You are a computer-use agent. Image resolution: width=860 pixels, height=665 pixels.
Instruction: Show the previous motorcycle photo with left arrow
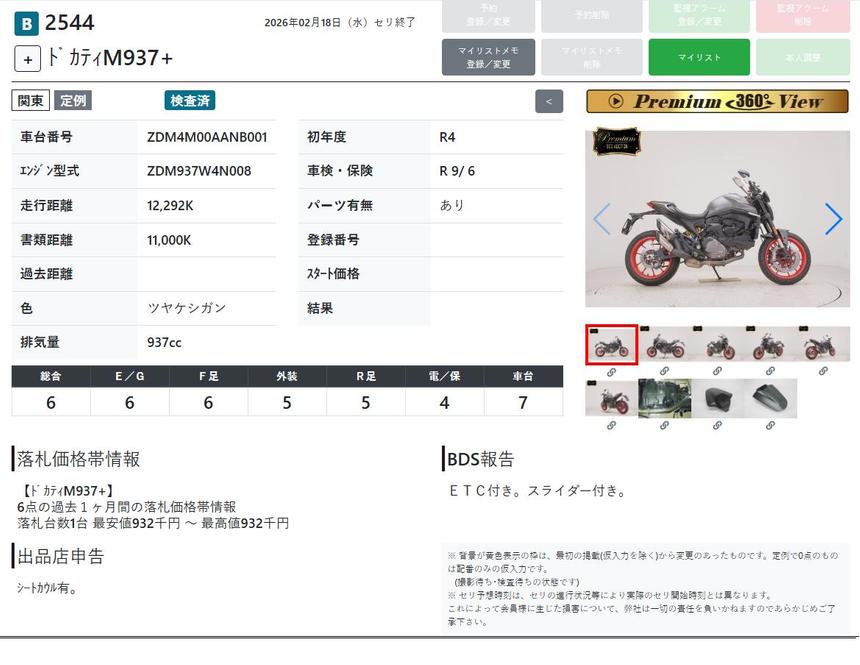tap(602, 219)
